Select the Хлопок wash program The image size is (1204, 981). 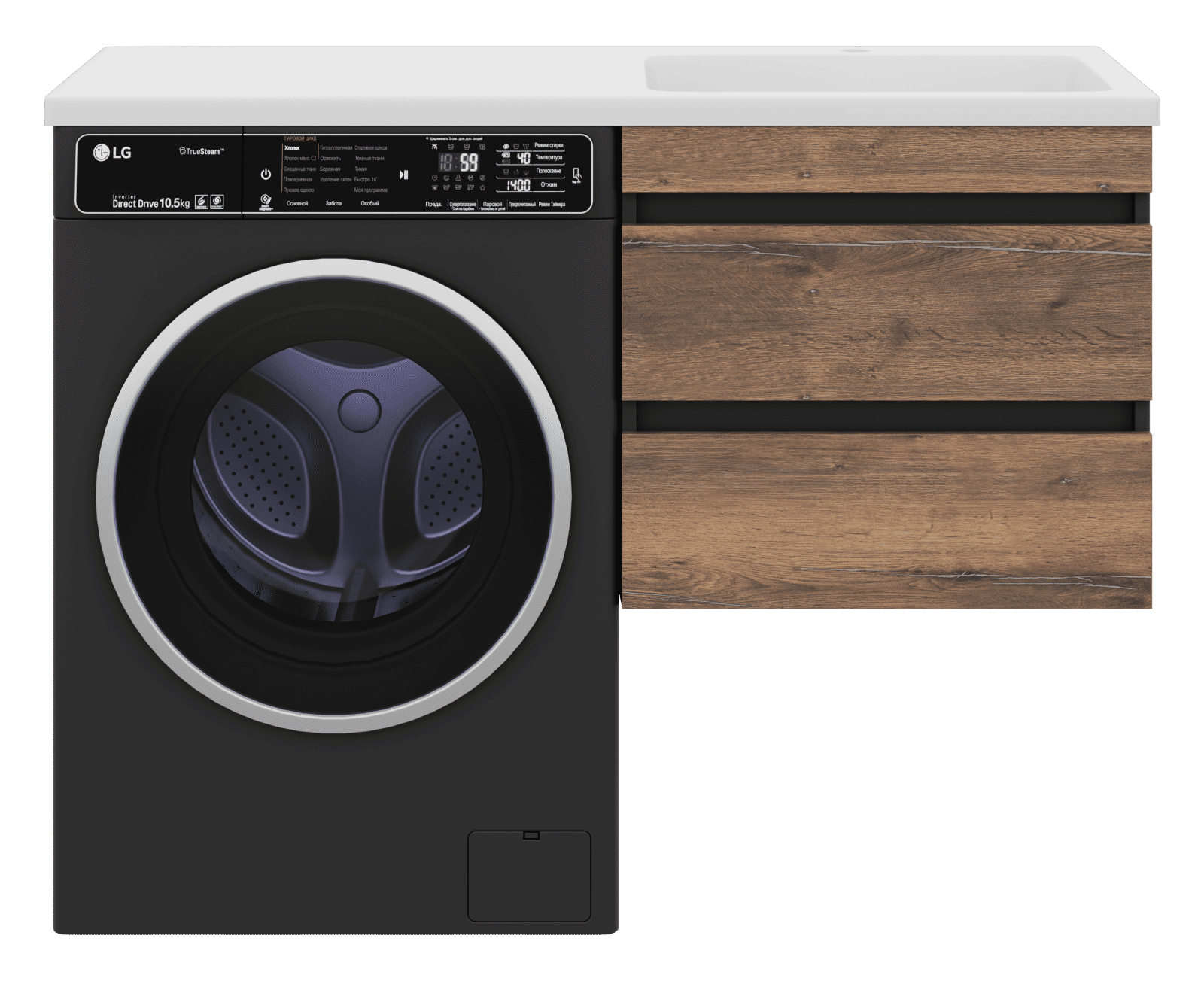(x=293, y=148)
